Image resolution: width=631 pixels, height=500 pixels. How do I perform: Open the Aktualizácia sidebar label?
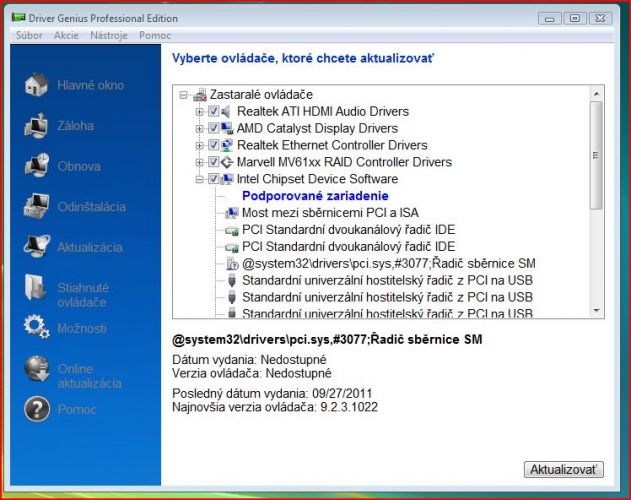pyautogui.click(x=90, y=247)
